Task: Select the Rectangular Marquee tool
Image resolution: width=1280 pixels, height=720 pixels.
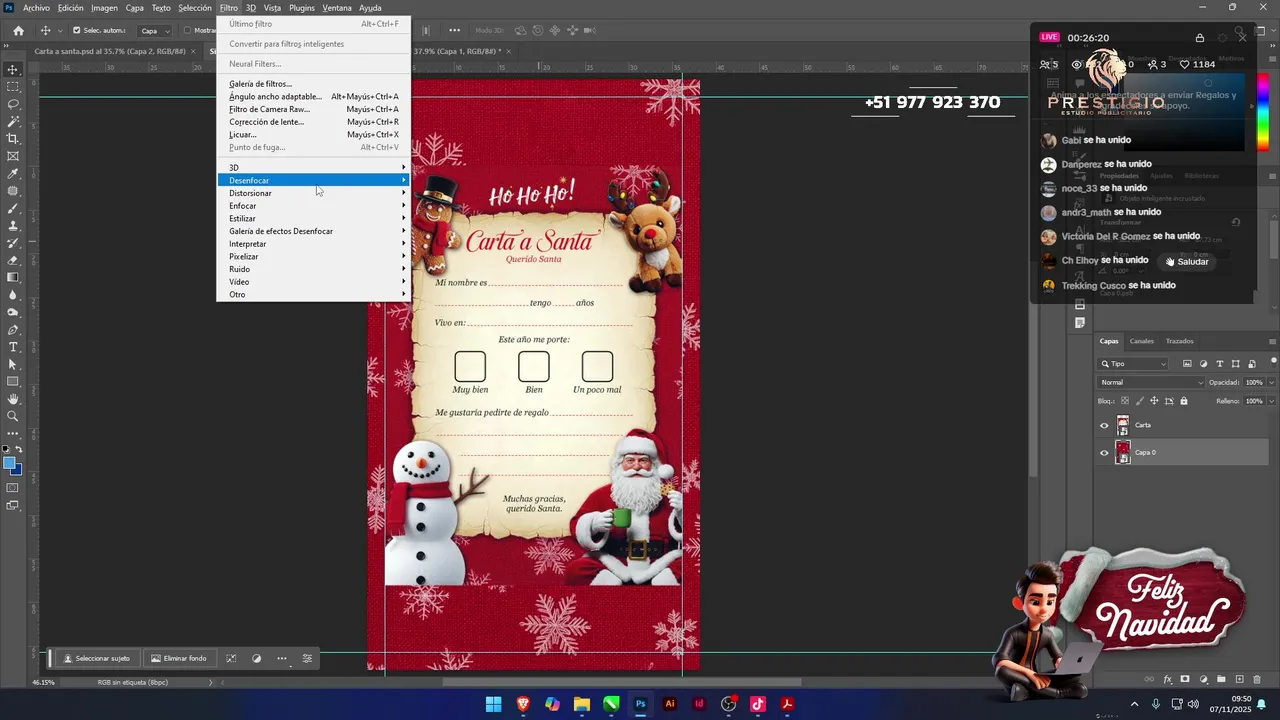Action: click(x=13, y=87)
